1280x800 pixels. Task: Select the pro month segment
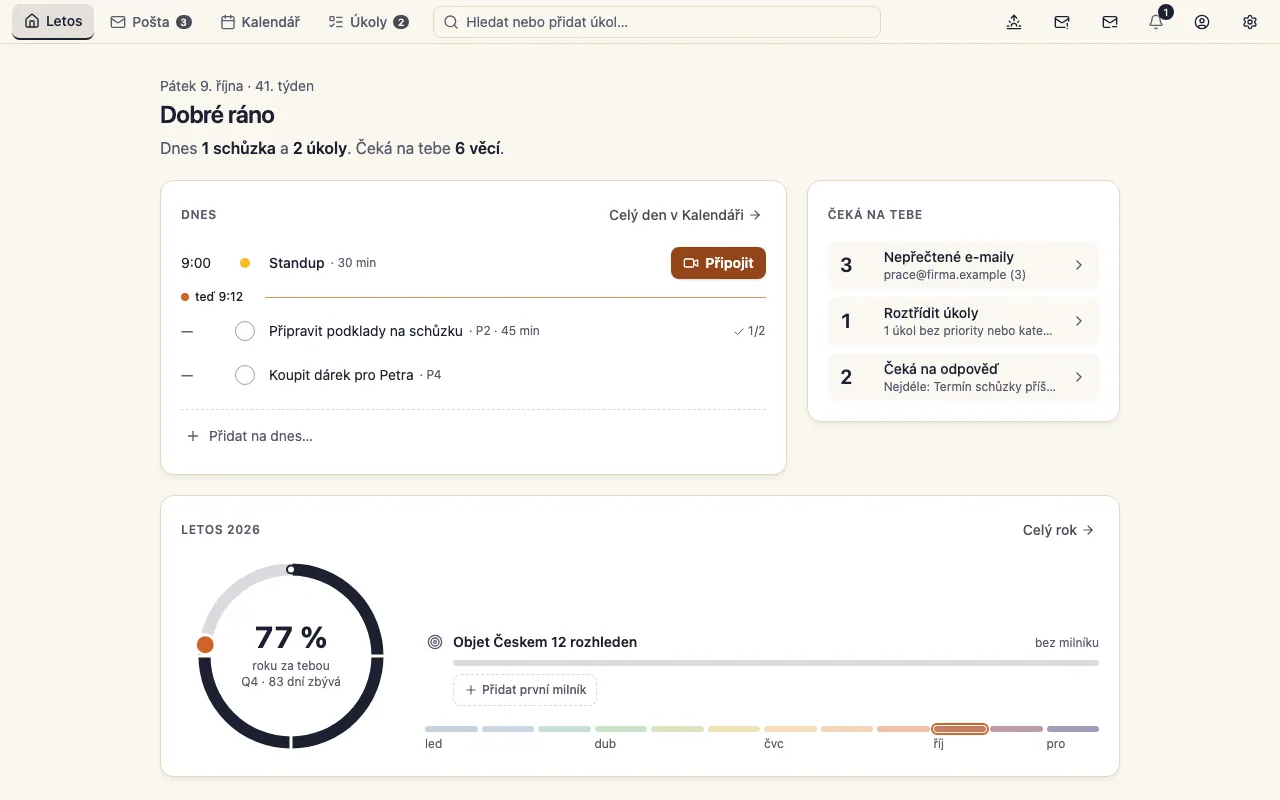coord(1073,729)
